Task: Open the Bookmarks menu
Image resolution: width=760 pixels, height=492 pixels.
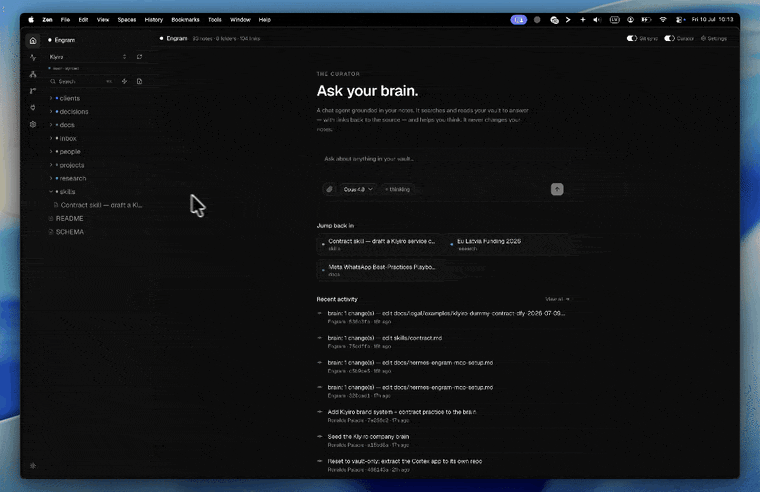Action: coord(185,20)
